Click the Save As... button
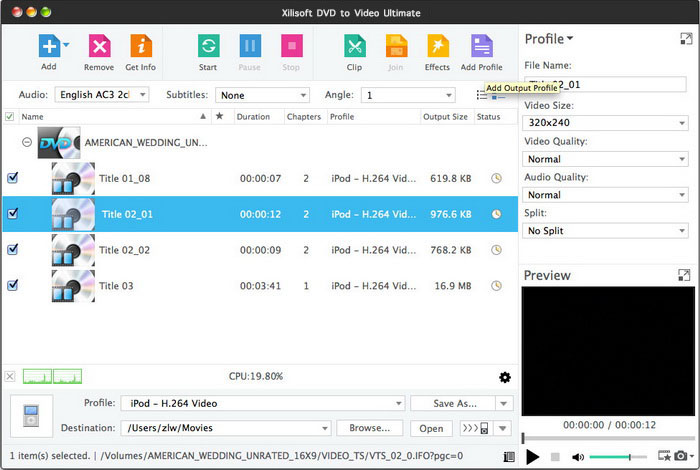 point(453,403)
